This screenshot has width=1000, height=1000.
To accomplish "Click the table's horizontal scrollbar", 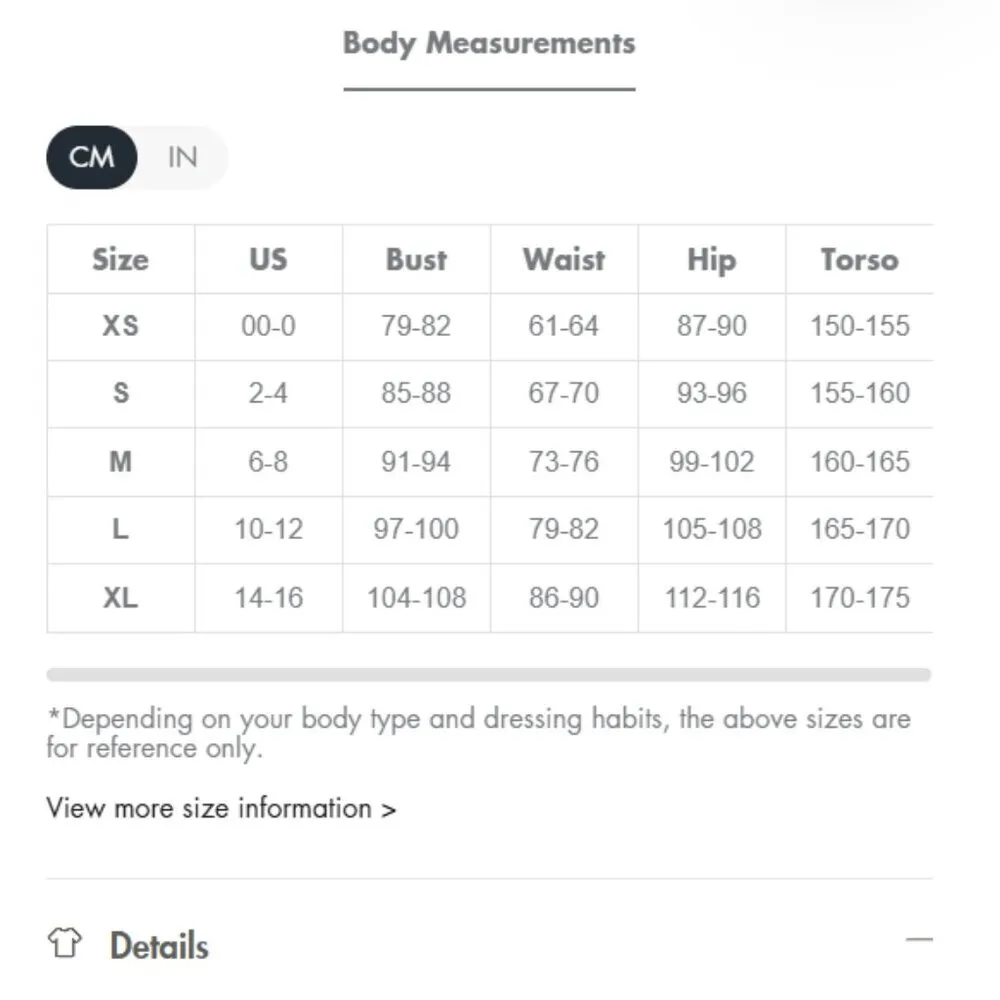I will 488,675.
